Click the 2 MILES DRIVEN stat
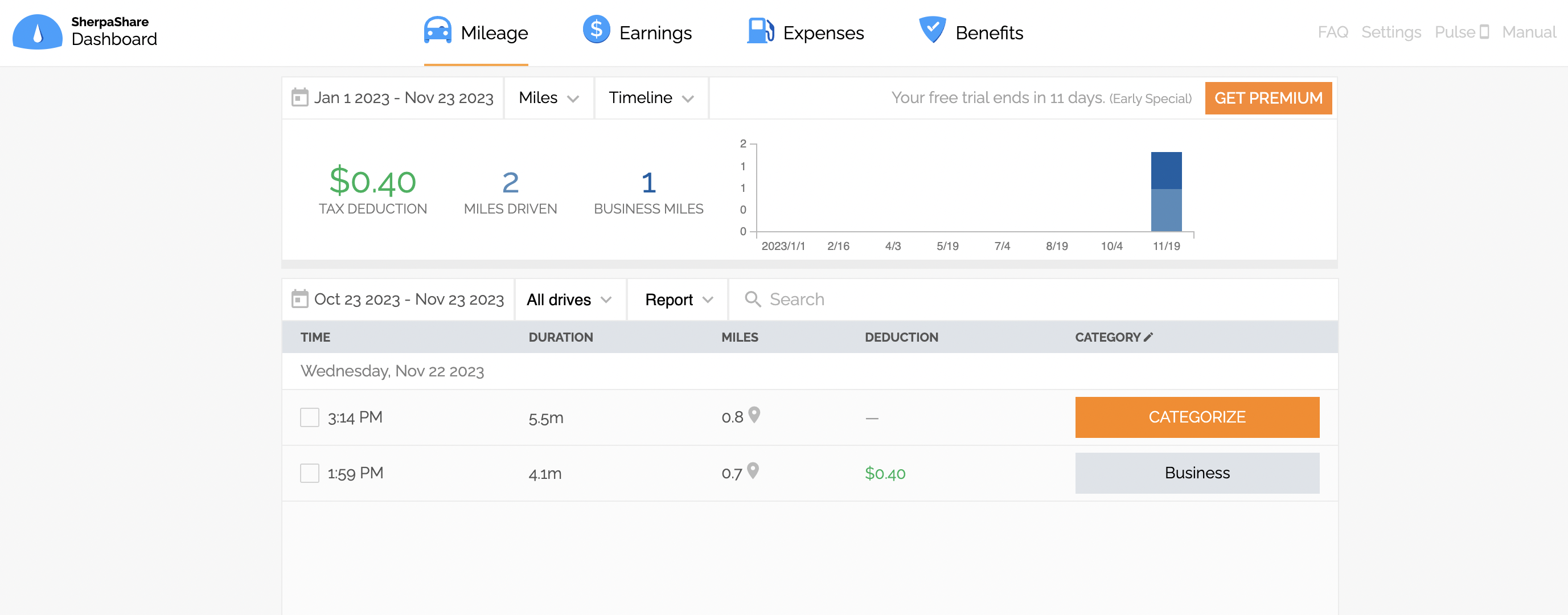 (x=510, y=191)
